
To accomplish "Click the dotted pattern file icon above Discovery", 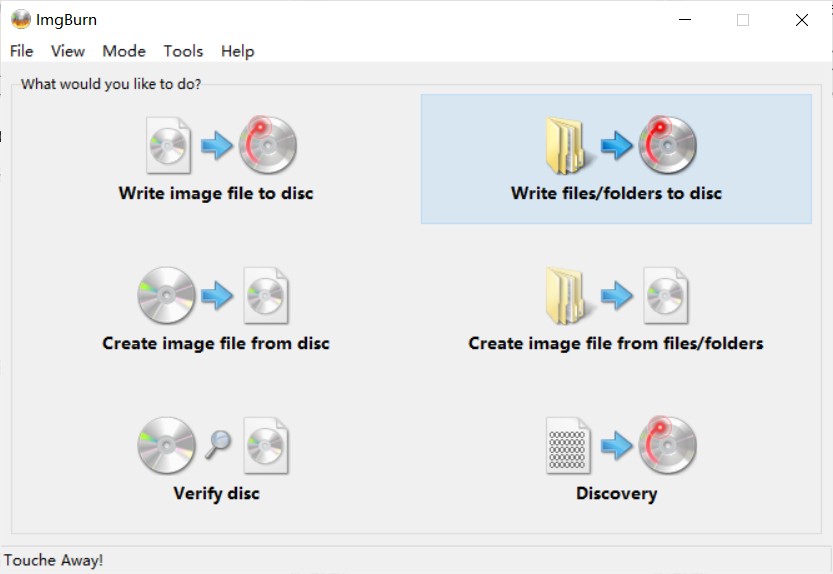I will click(568, 445).
